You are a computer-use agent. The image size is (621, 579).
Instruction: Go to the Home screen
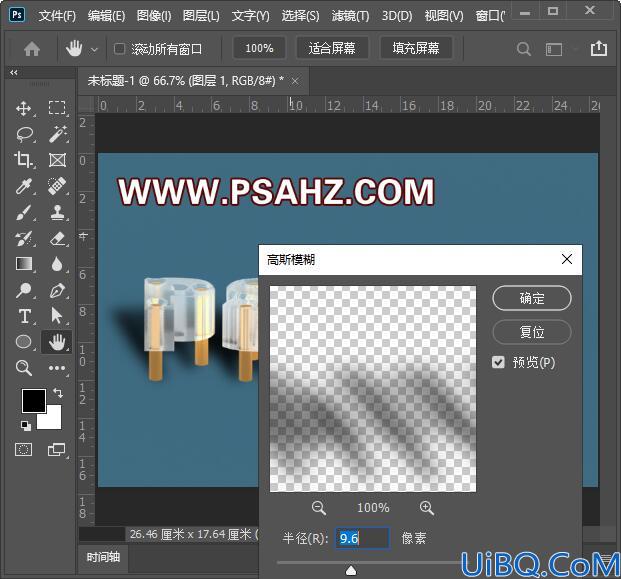[32, 49]
